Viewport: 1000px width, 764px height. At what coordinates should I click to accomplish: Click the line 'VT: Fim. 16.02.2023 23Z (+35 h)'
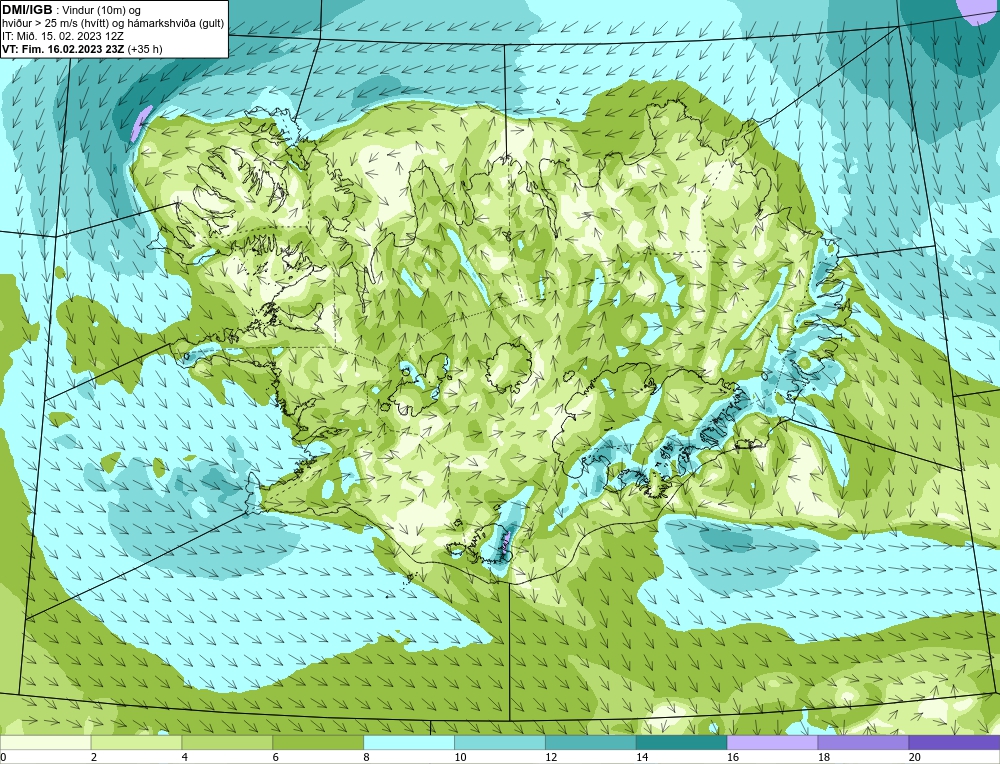[82, 49]
